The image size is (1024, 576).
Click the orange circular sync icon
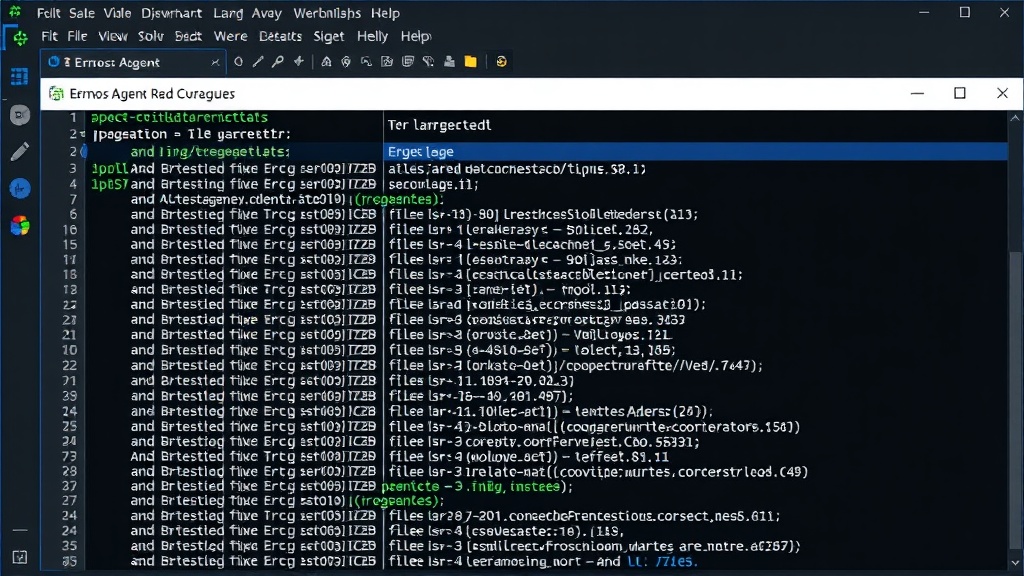(501, 61)
